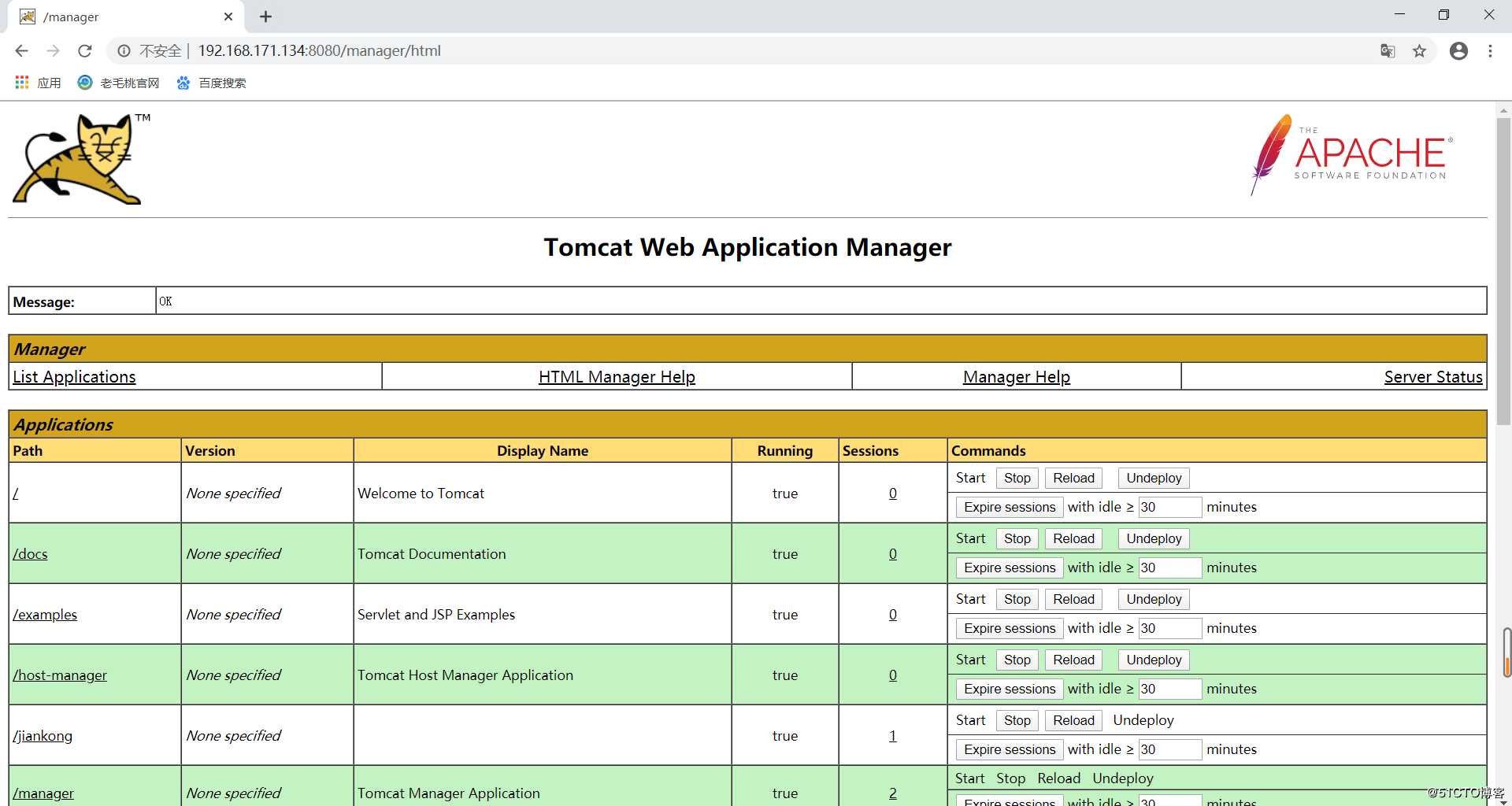
Task: Open the user profile icon
Action: click(1458, 51)
